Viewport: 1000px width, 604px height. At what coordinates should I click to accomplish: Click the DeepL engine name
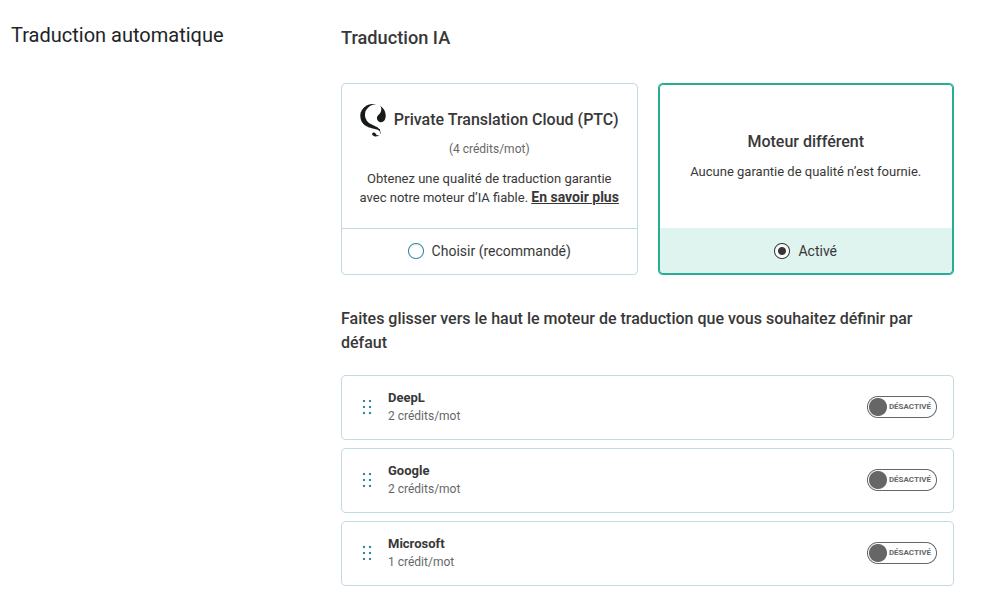click(406, 398)
